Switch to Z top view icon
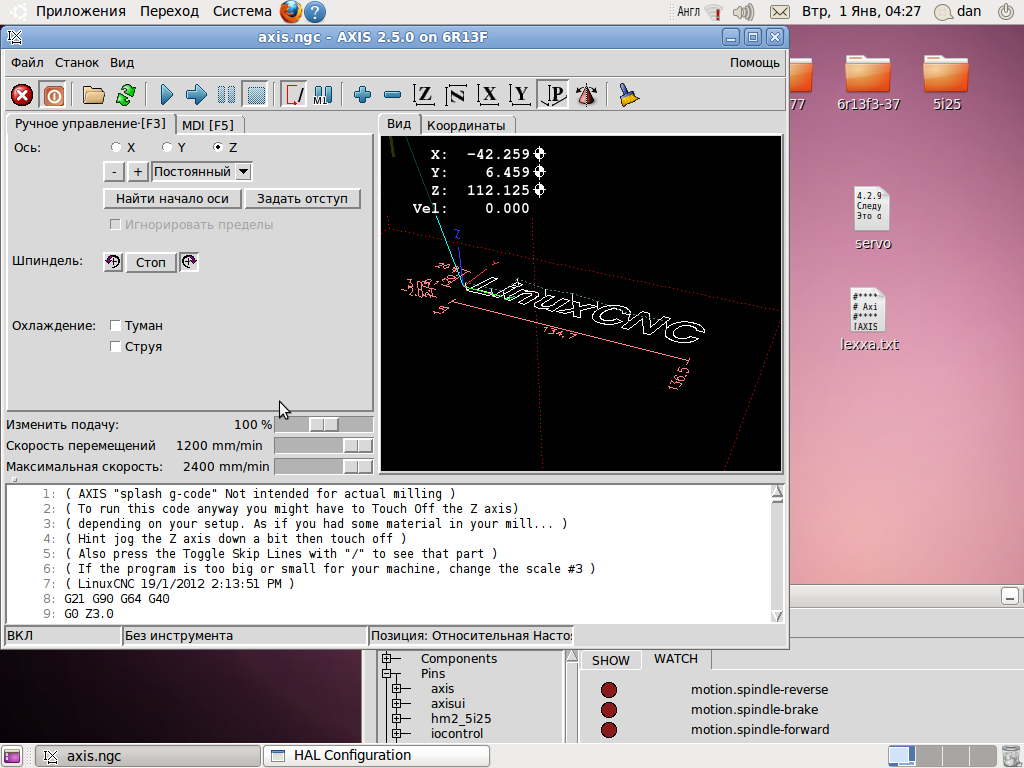 [x=424, y=95]
